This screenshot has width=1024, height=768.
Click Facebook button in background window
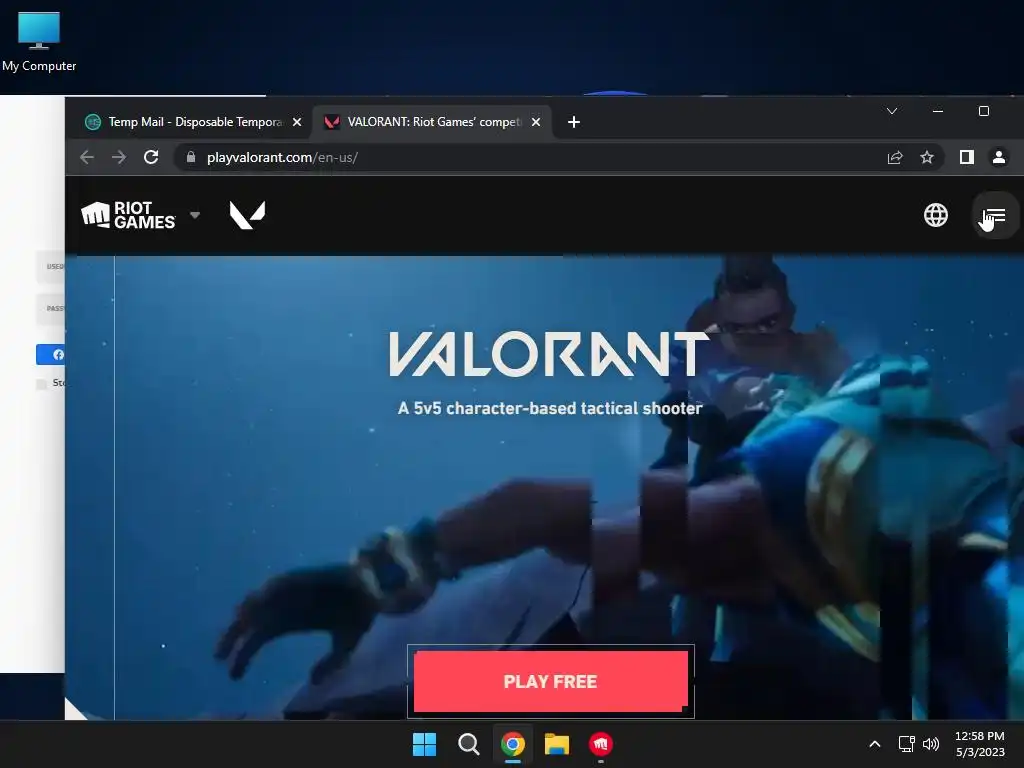tap(51, 355)
